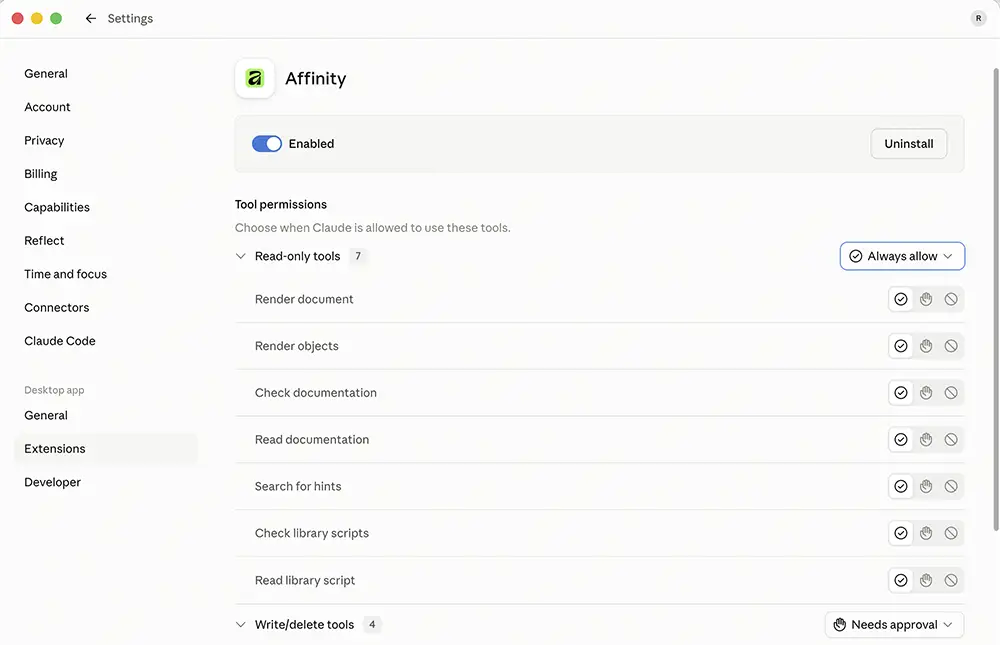This screenshot has height=645, width=1000.
Task: Open Developer settings
Action: (52, 482)
